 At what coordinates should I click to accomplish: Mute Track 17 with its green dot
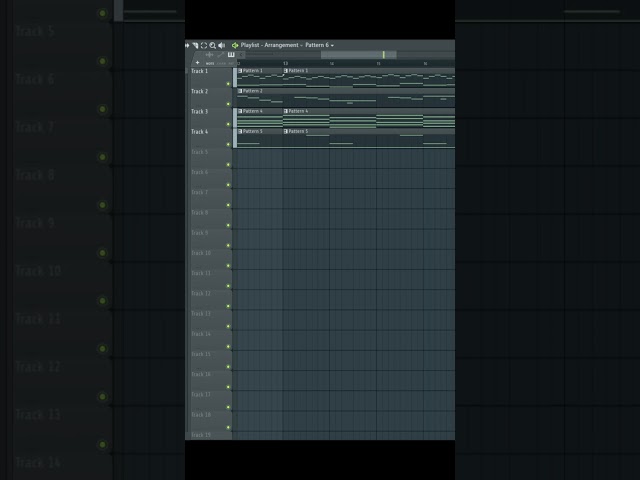pyautogui.click(x=228, y=407)
